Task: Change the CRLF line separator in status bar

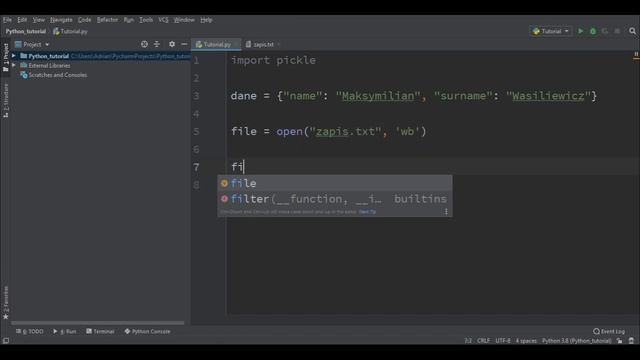Action: point(483,340)
